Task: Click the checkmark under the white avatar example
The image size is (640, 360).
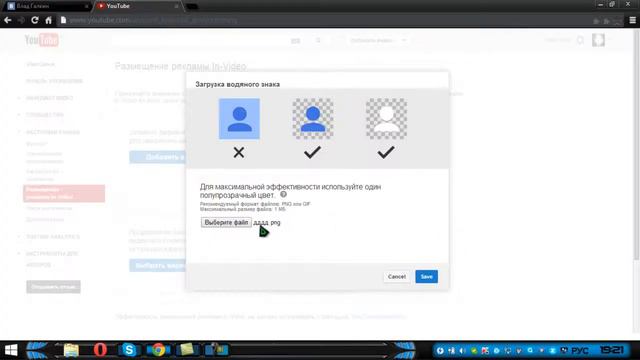Action: click(x=386, y=152)
